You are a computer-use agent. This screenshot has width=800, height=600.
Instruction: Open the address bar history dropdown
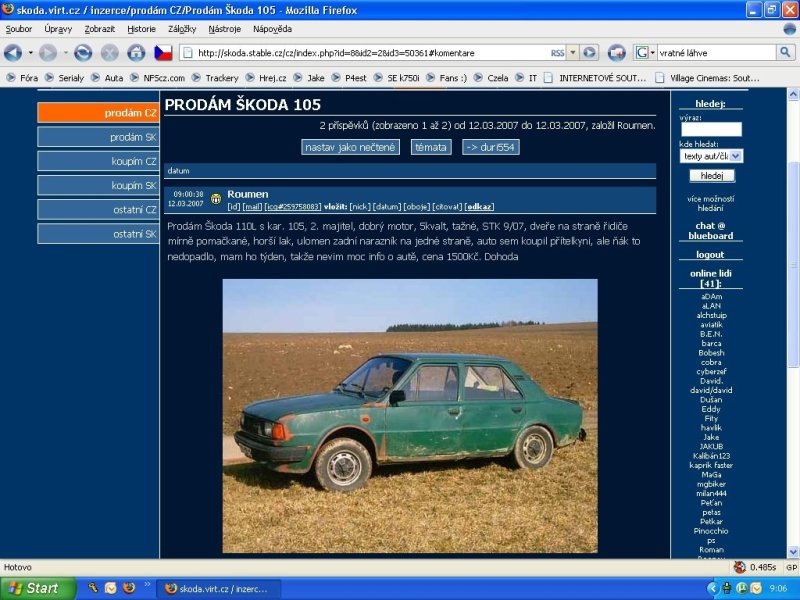[x=573, y=53]
